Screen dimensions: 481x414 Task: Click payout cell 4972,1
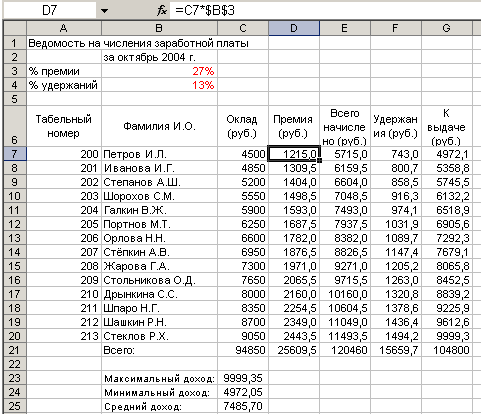[x=447, y=154]
